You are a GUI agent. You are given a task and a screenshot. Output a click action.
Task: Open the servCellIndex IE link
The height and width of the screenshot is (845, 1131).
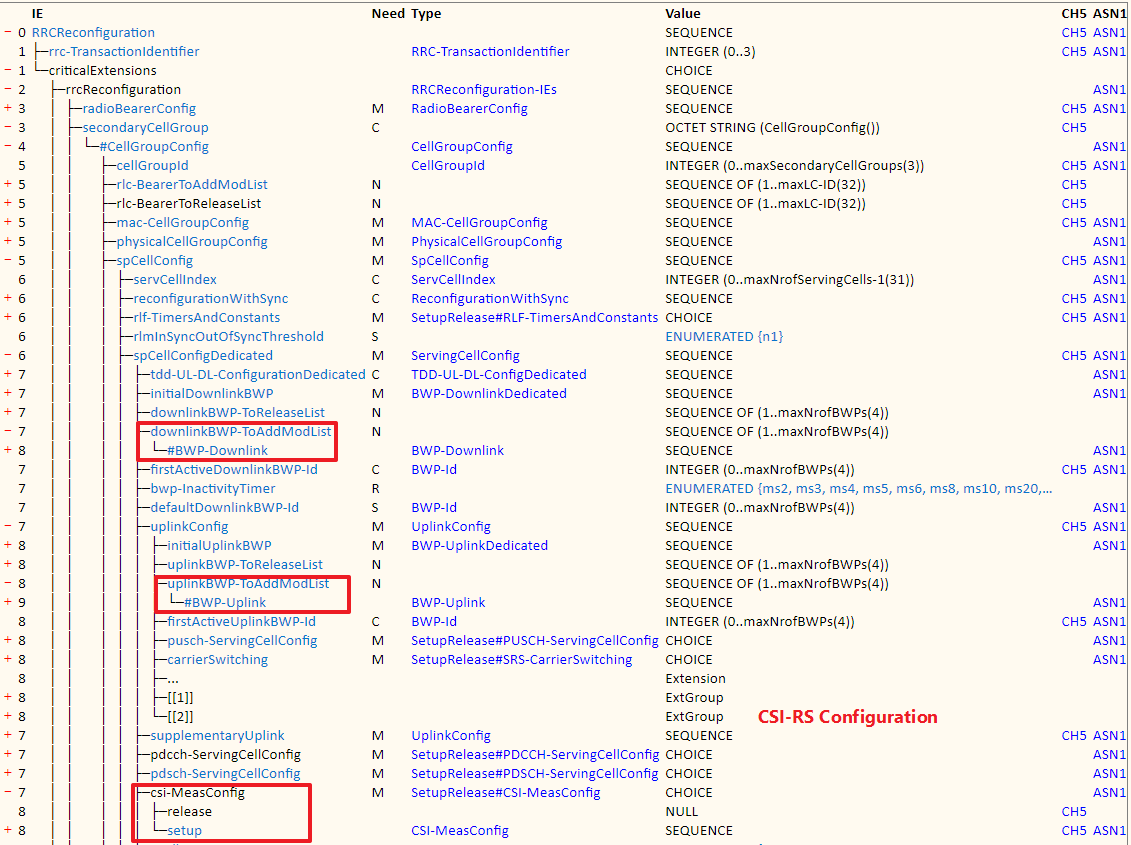(175, 280)
